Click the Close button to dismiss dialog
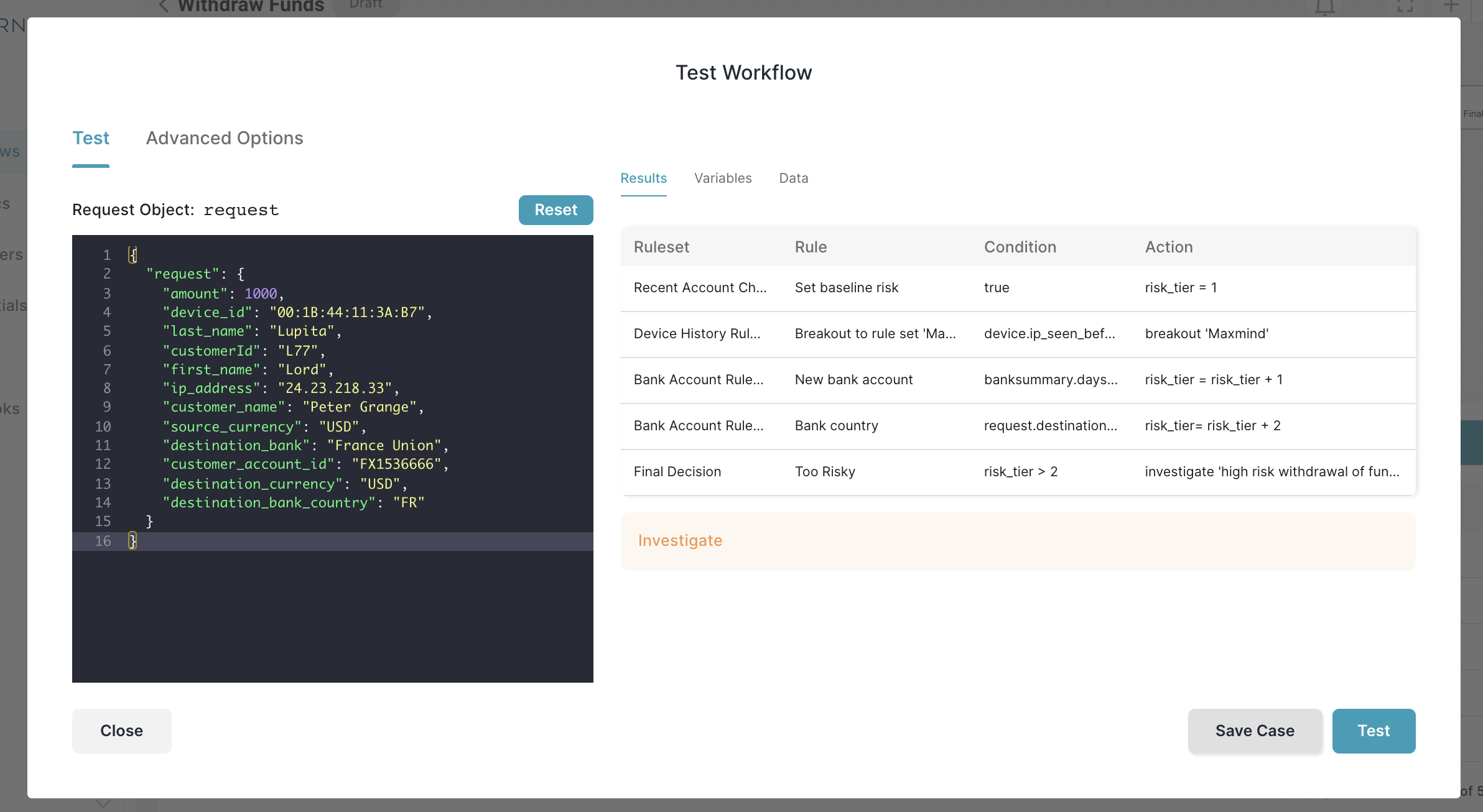 (x=121, y=730)
